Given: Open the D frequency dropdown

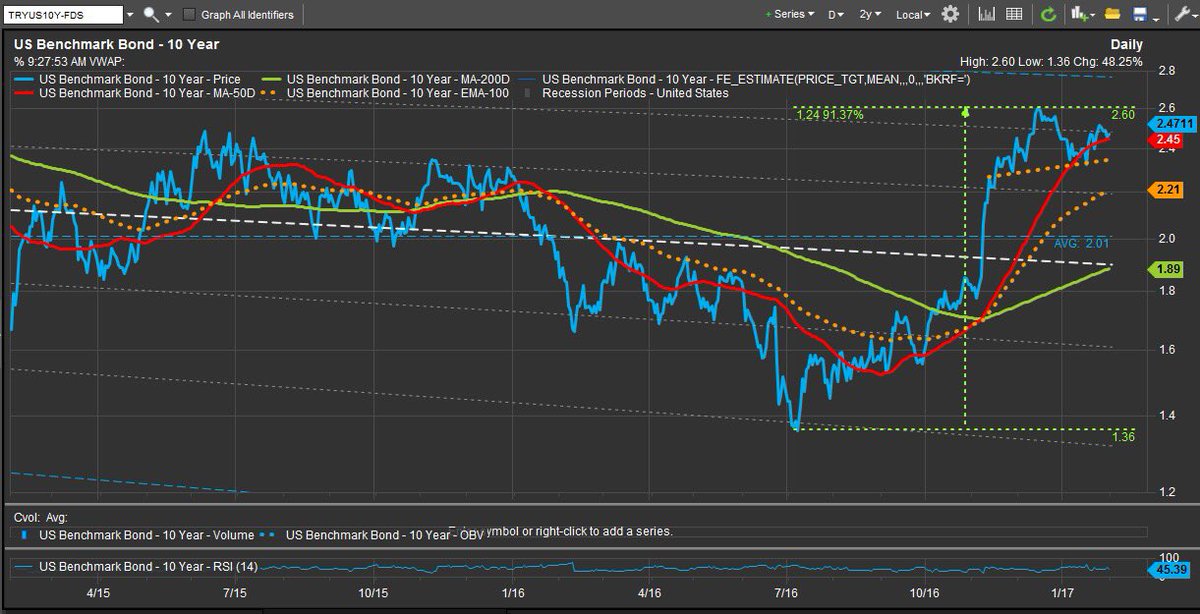Looking at the screenshot, I should tap(836, 15).
